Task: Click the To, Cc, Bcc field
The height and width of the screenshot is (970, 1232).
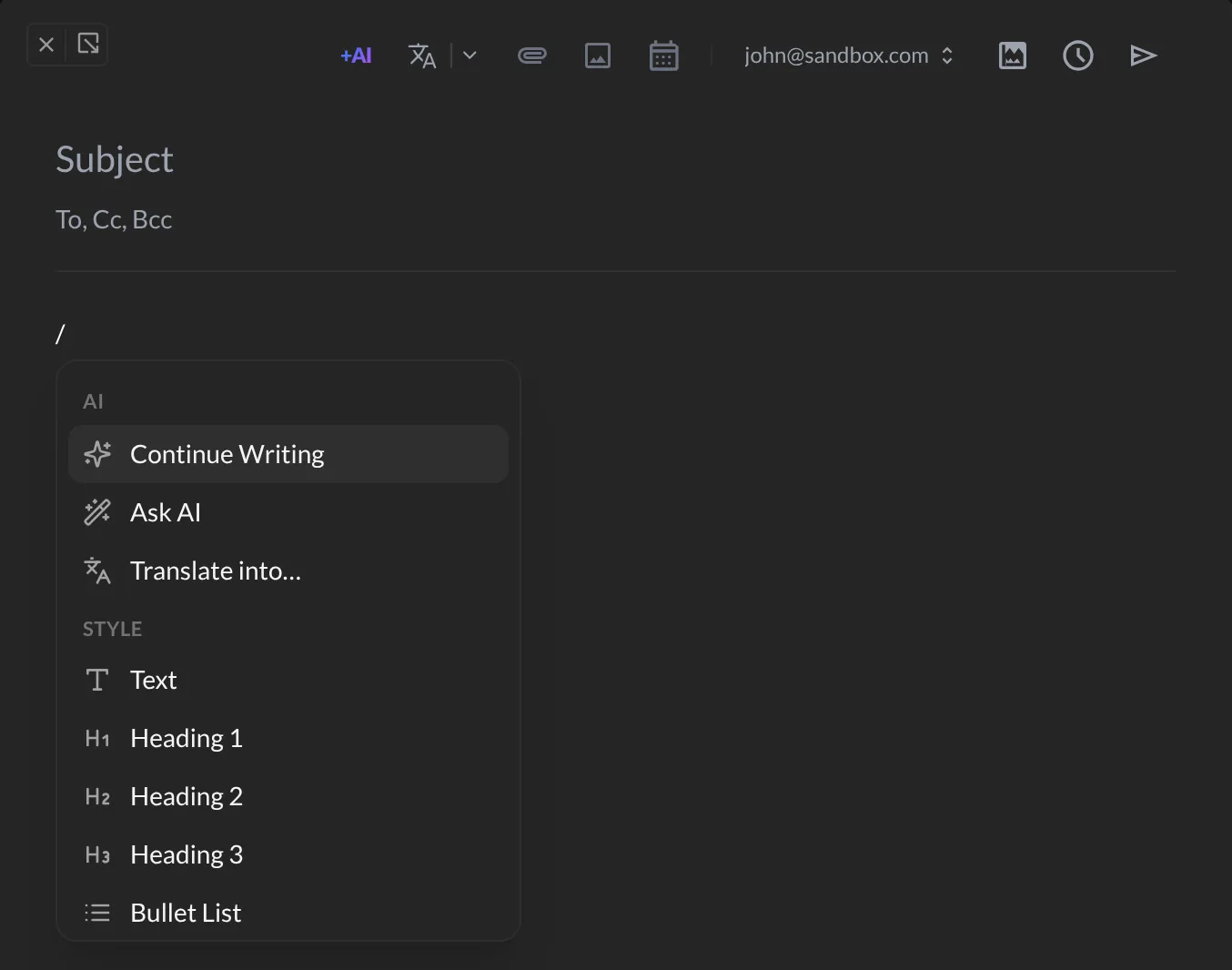Action: (x=615, y=219)
